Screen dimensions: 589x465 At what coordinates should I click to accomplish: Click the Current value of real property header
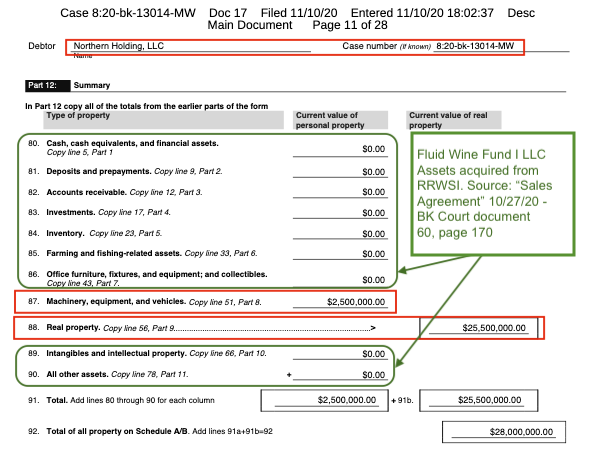(x=454, y=120)
